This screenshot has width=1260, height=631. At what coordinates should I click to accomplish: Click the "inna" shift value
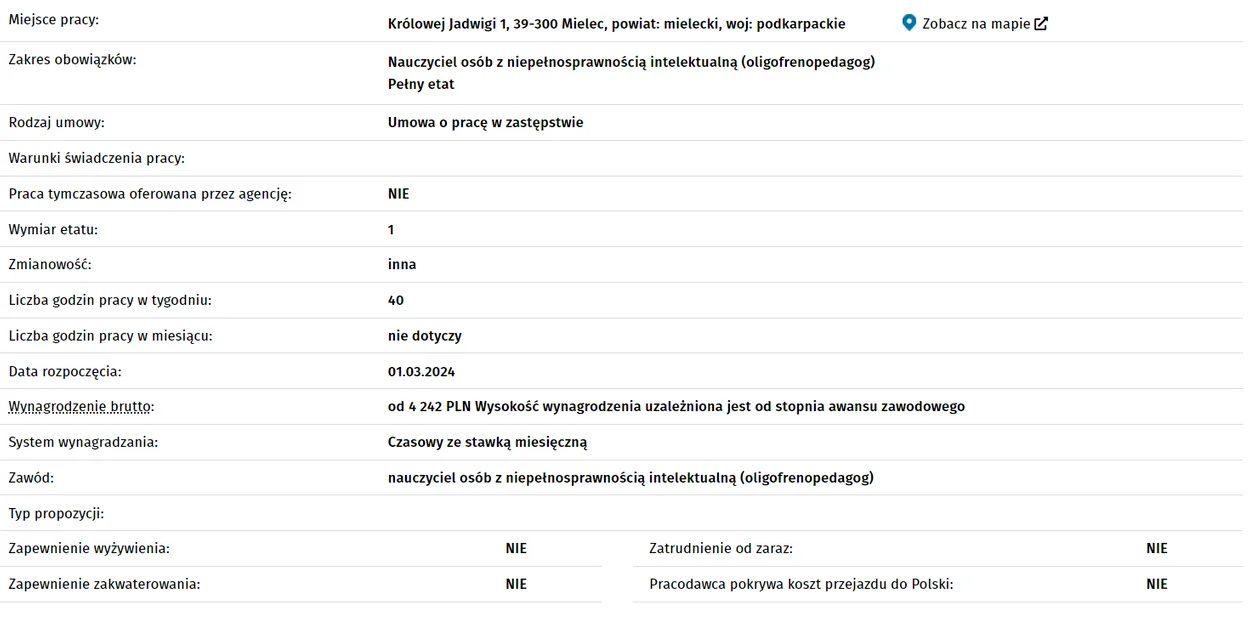click(402, 265)
